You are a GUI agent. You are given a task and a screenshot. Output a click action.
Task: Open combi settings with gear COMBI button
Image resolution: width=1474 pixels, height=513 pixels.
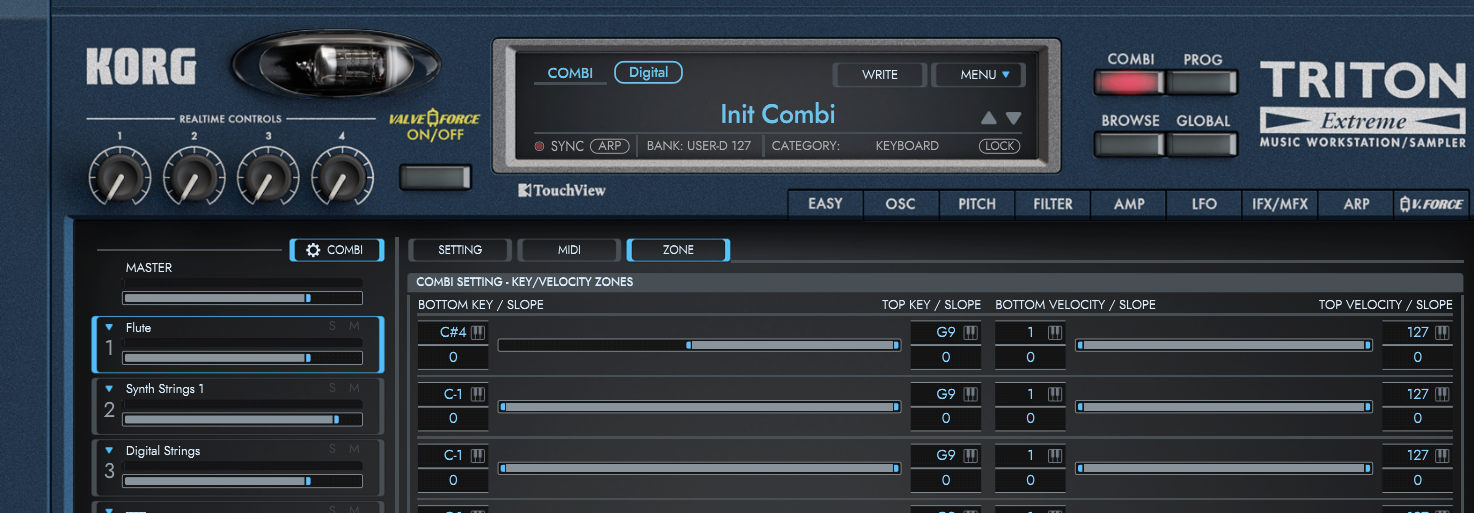(x=336, y=250)
